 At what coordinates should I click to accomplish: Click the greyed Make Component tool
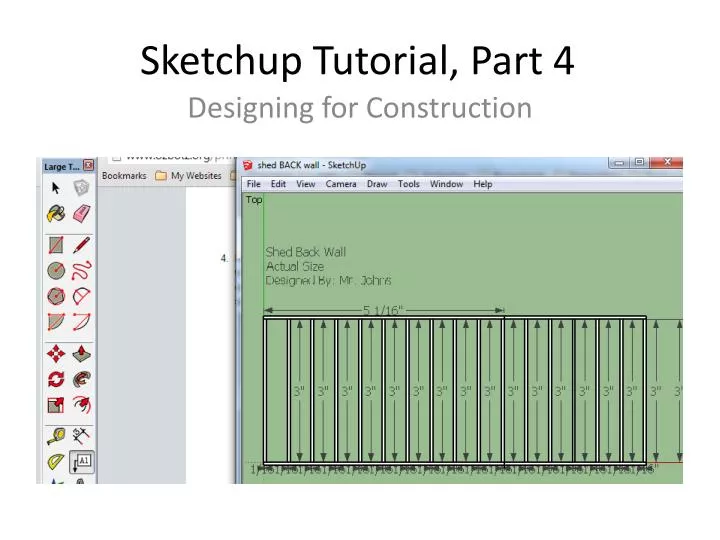pyautogui.click(x=81, y=188)
